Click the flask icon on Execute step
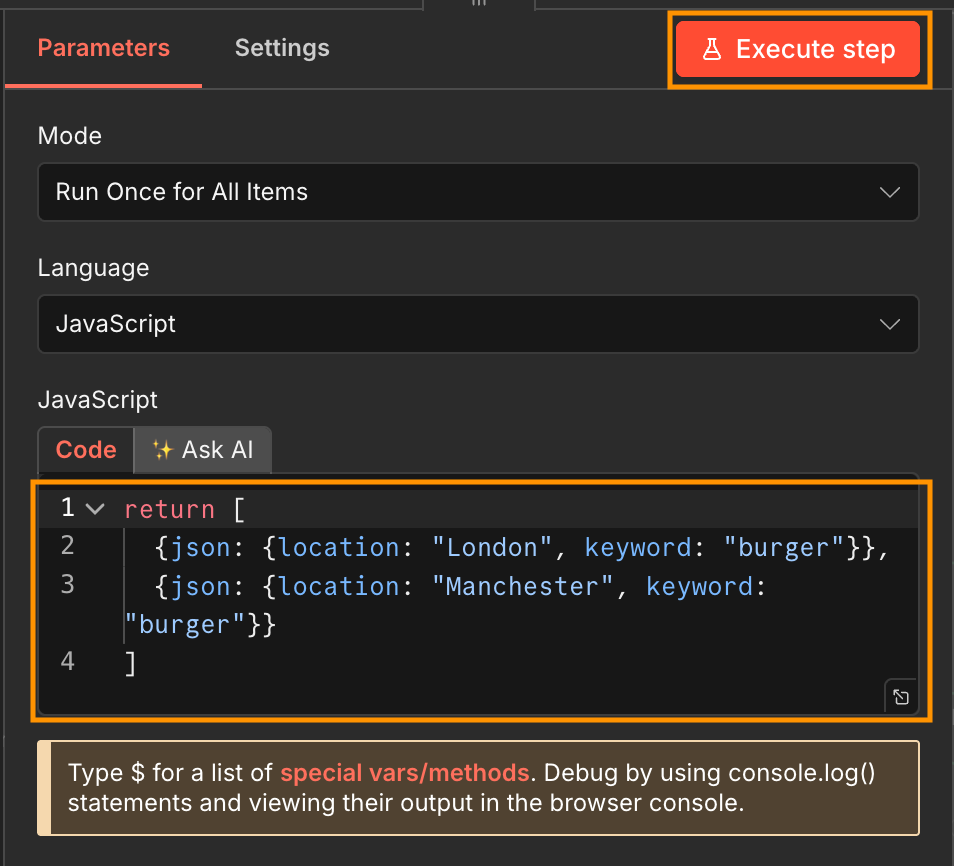 point(713,47)
